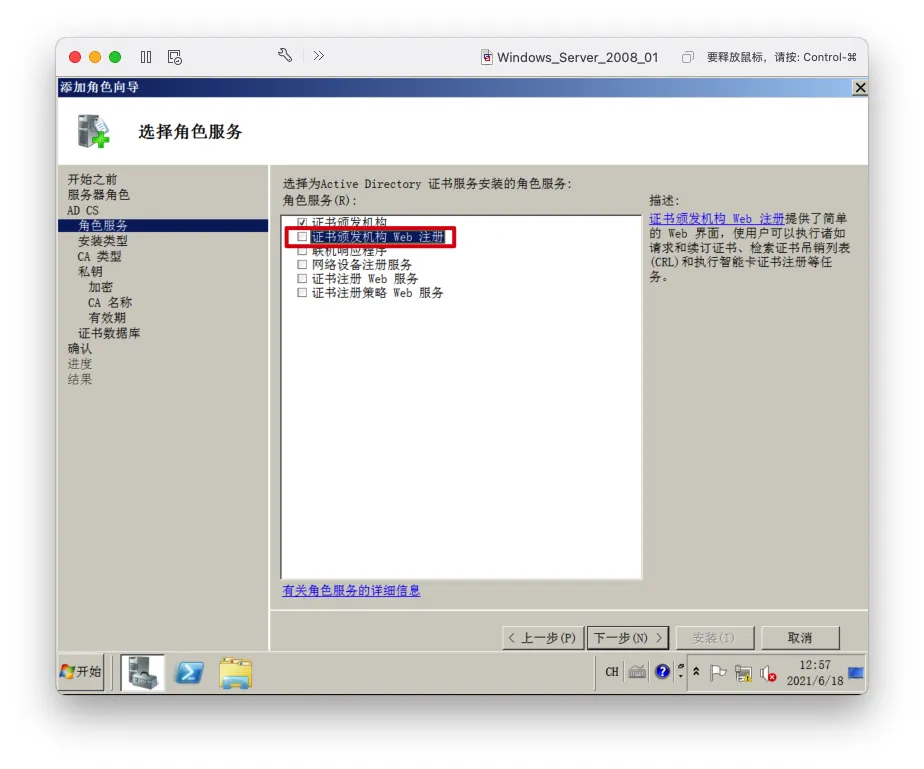Image resolution: width=924 pixels, height=769 pixels.
Task: Select 开始之前 in wizard steps
Action: (x=93, y=179)
